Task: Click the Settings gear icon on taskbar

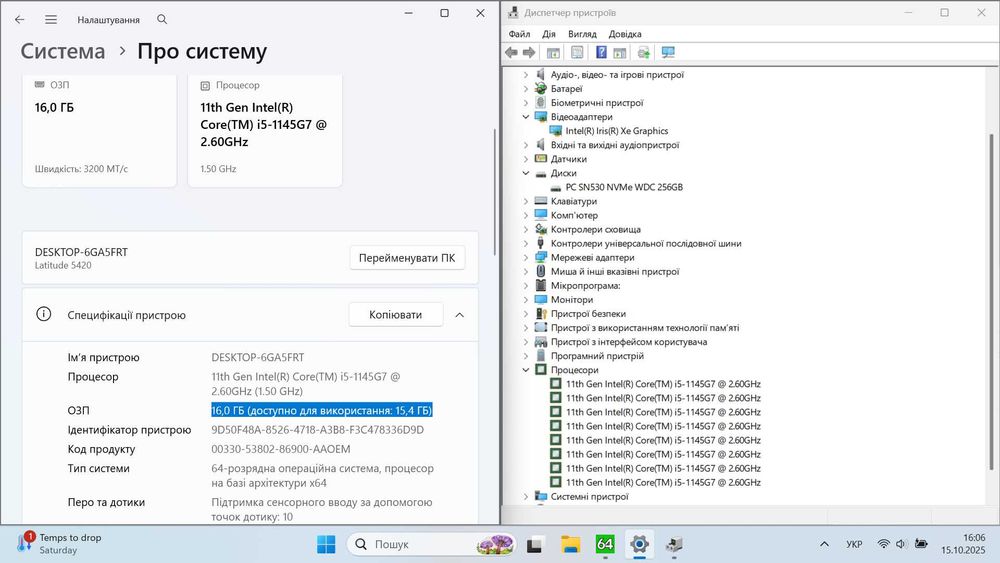Action: [639, 544]
